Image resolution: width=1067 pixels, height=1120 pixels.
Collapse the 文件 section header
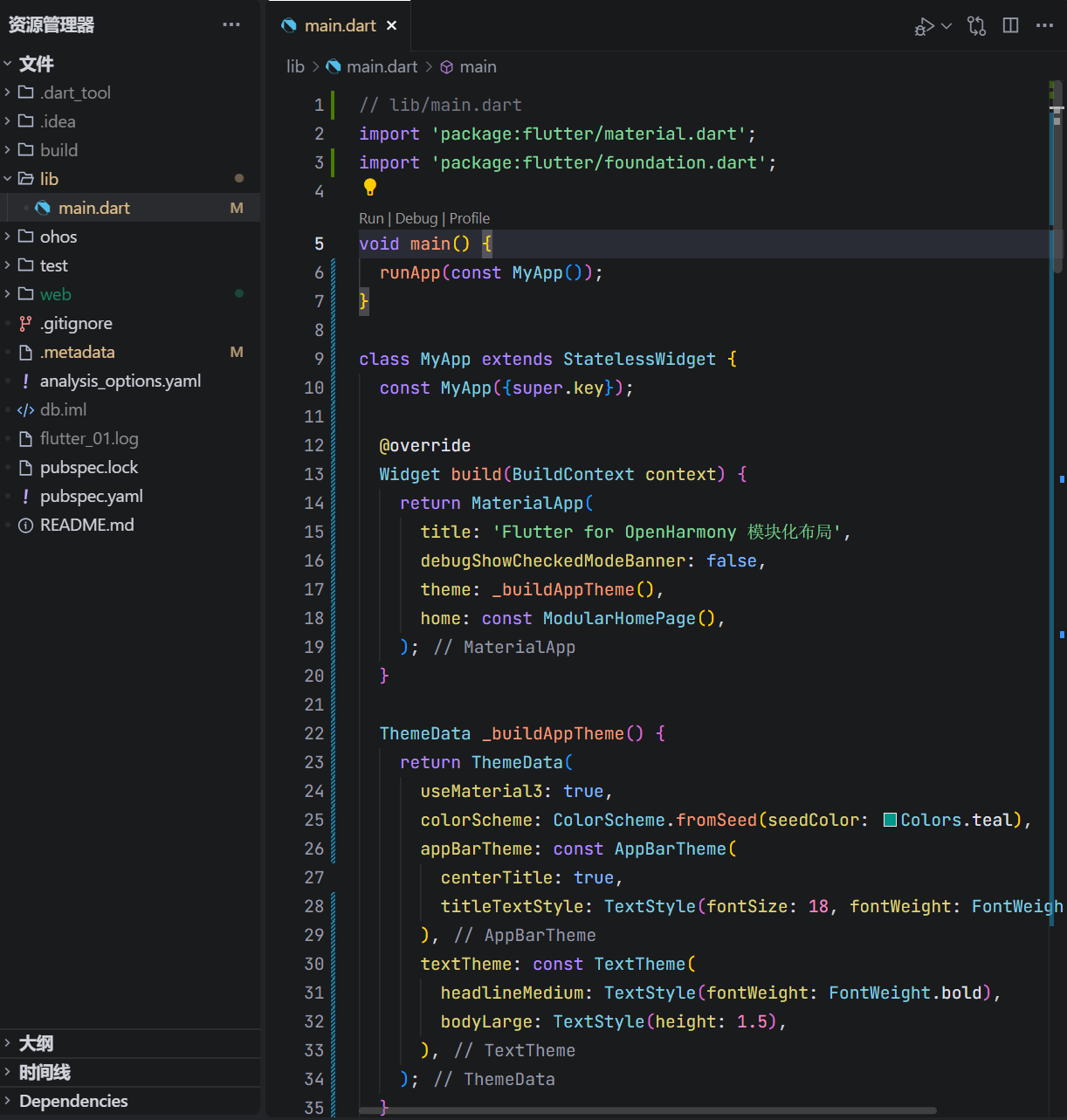130,64
